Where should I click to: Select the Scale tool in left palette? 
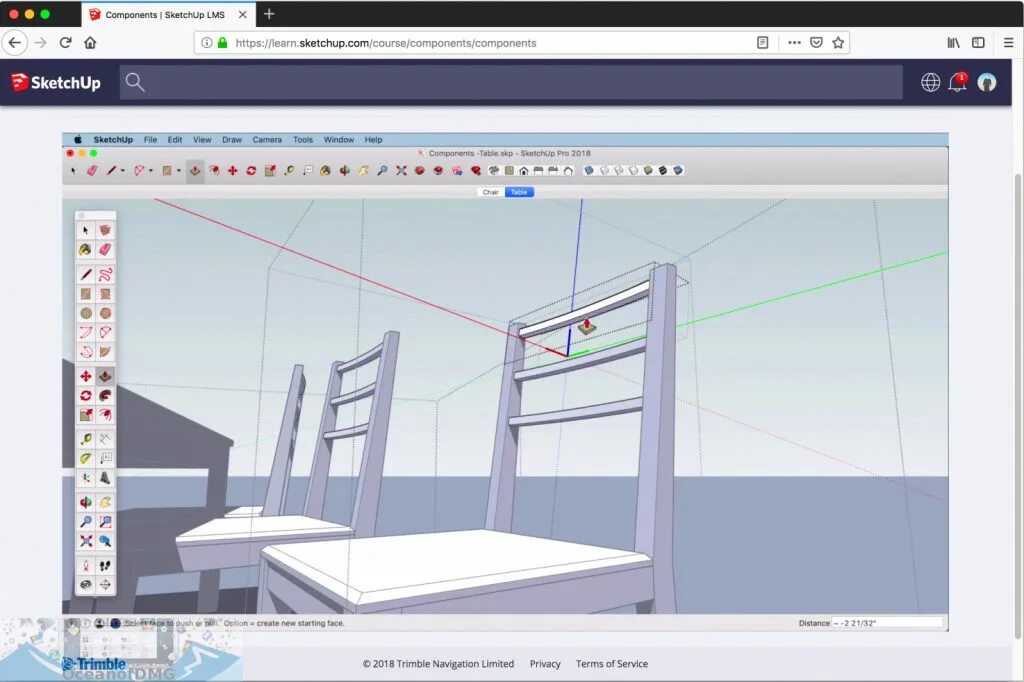click(85, 415)
